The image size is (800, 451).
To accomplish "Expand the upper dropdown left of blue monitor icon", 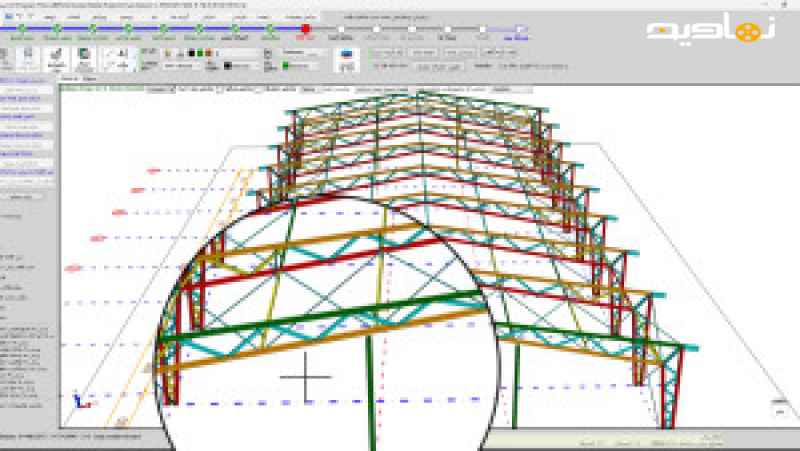I will (304, 52).
